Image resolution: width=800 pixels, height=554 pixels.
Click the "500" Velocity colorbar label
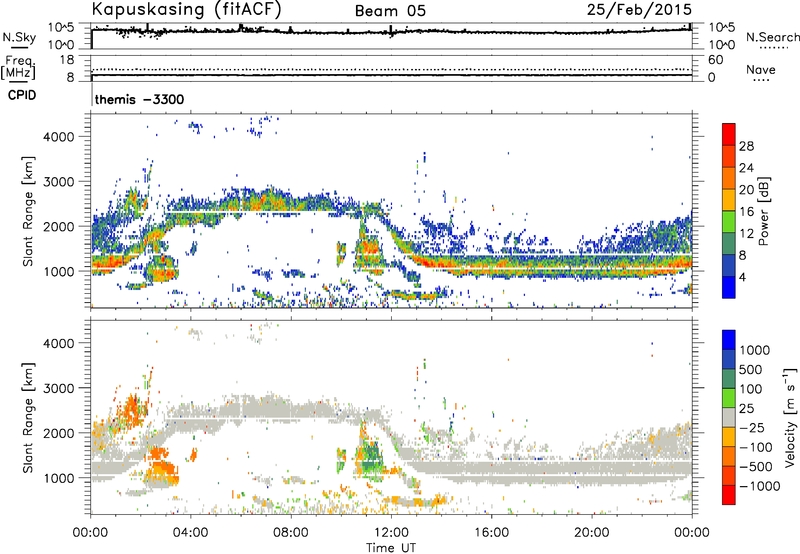(x=751, y=369)
